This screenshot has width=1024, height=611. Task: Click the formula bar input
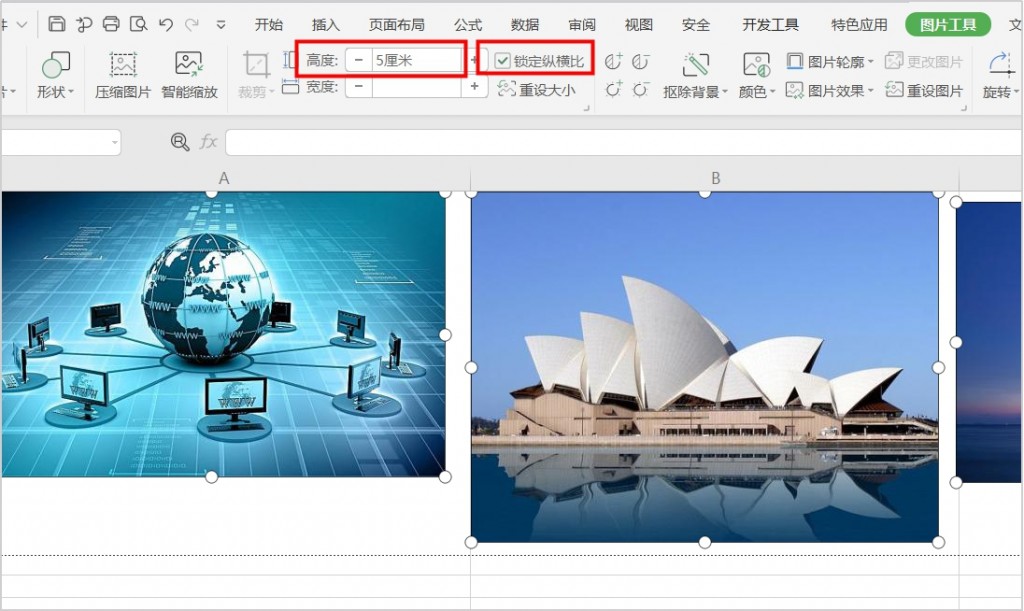624,142
